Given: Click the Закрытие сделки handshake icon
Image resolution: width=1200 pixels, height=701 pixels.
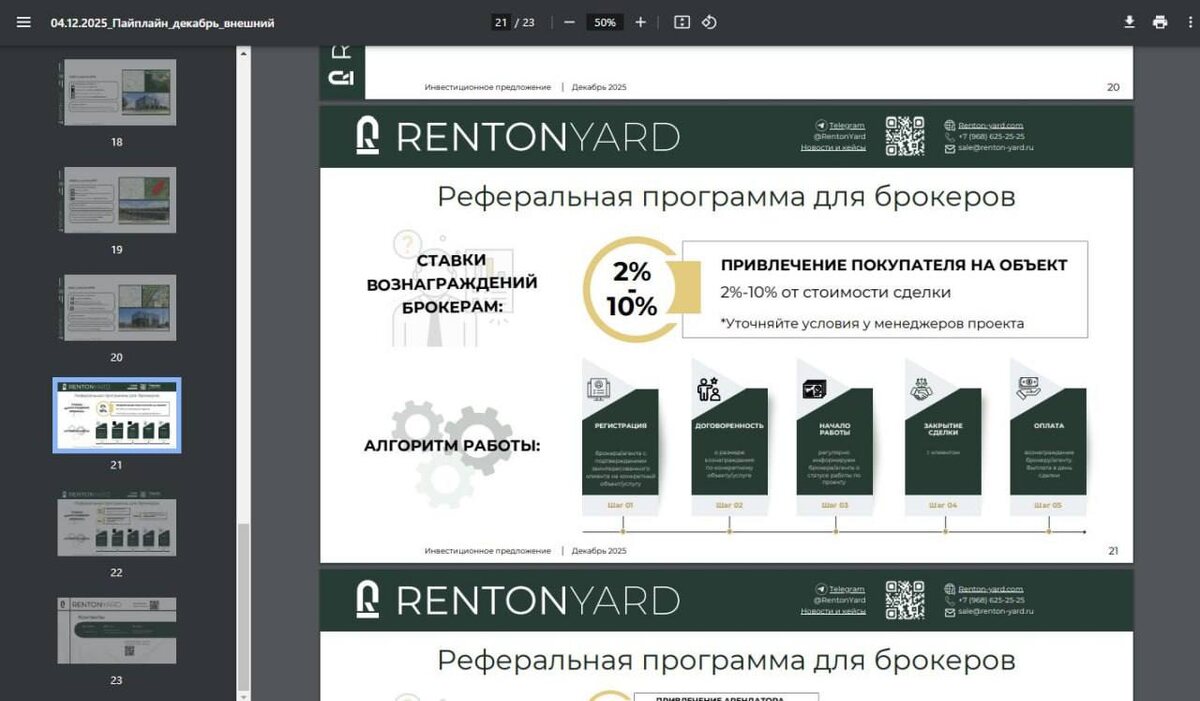Looking at the screenshot, I should click(x=922, y=389).
